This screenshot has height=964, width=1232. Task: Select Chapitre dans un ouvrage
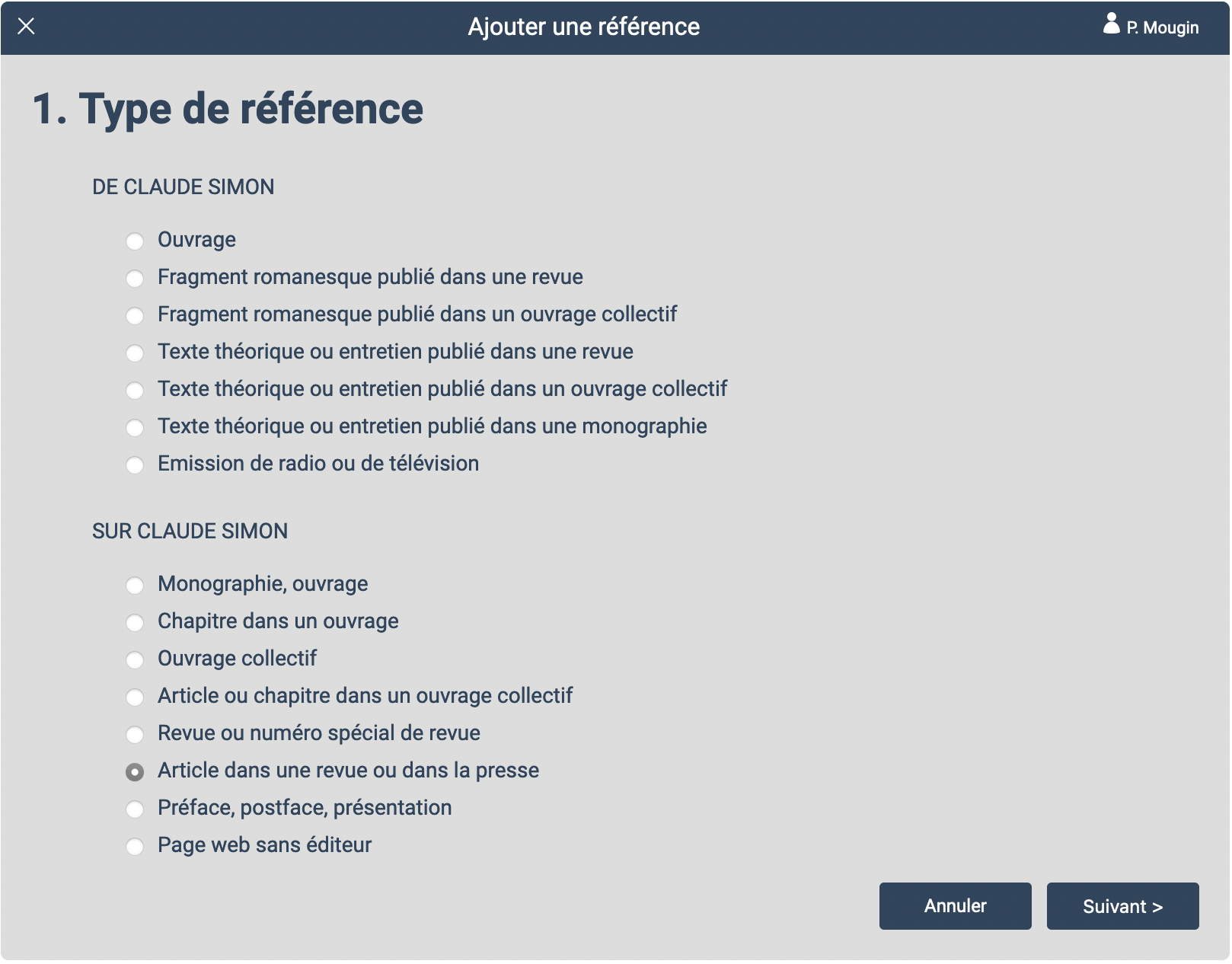(x=135, y=623)
